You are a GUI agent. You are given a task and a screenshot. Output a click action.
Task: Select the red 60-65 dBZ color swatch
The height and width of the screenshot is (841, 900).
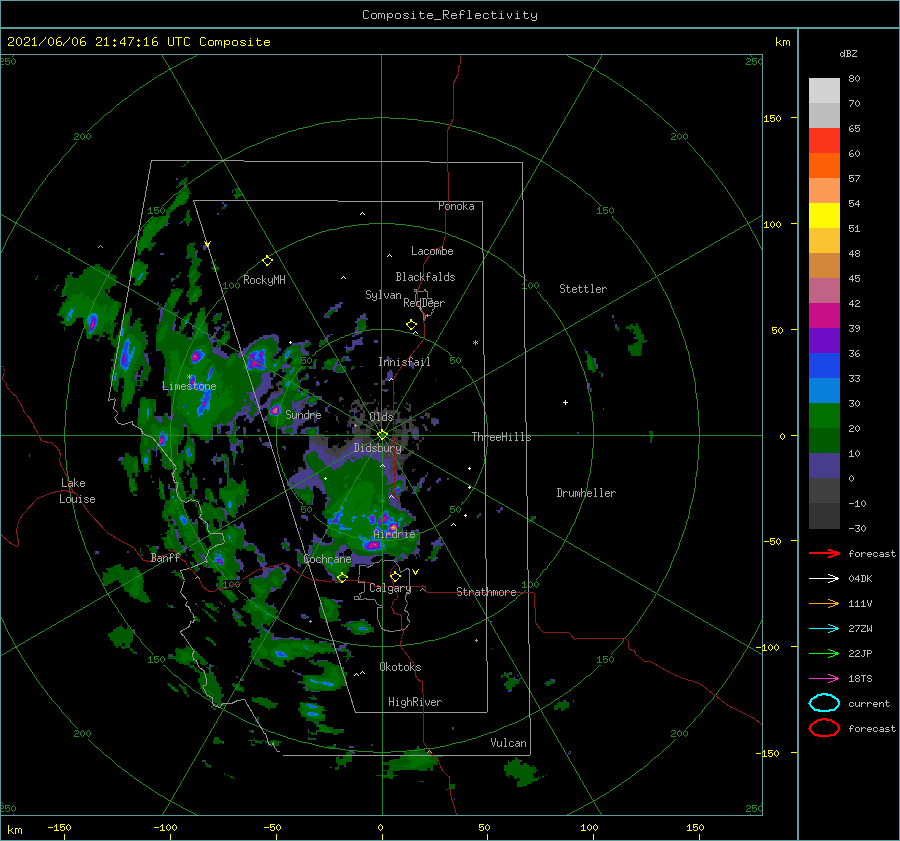coord(824,141)
